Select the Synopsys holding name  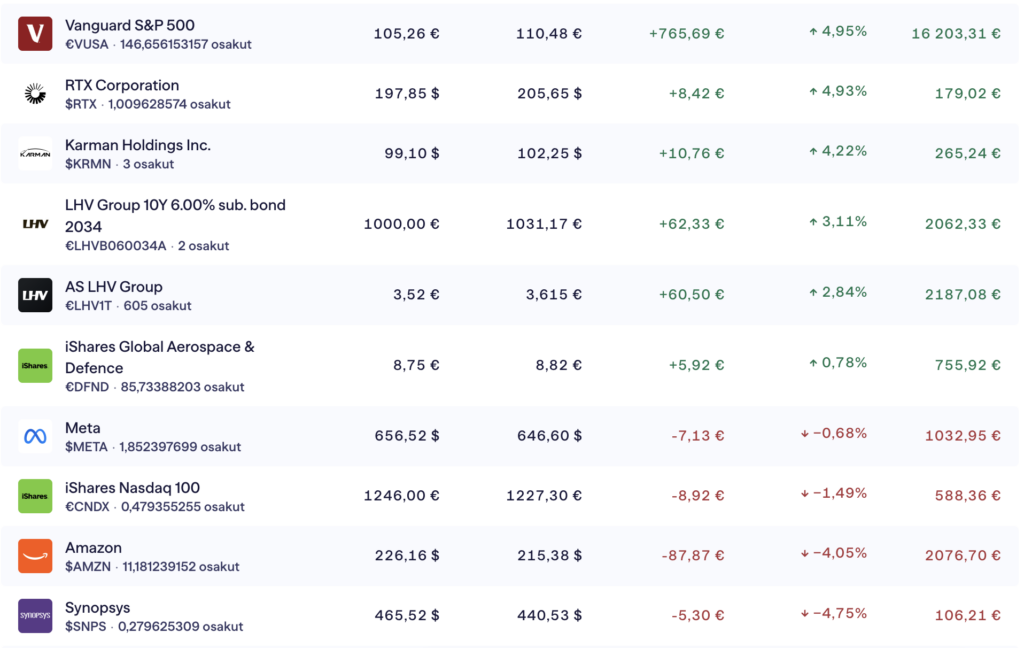point(97,608)
